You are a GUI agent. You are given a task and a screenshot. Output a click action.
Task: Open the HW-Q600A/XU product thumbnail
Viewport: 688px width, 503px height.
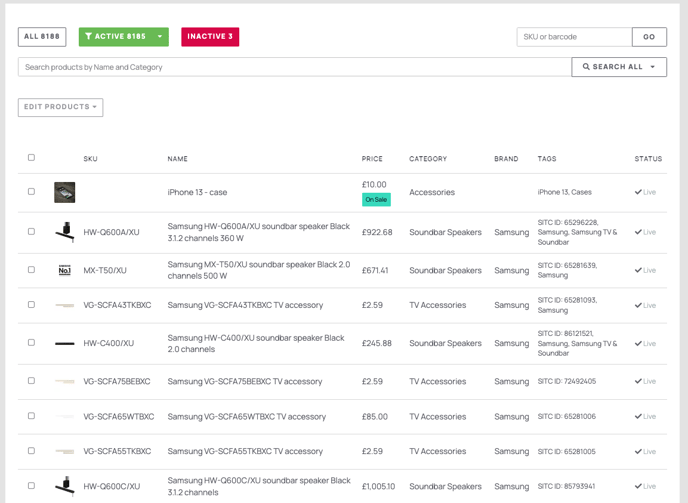(64, 232)
